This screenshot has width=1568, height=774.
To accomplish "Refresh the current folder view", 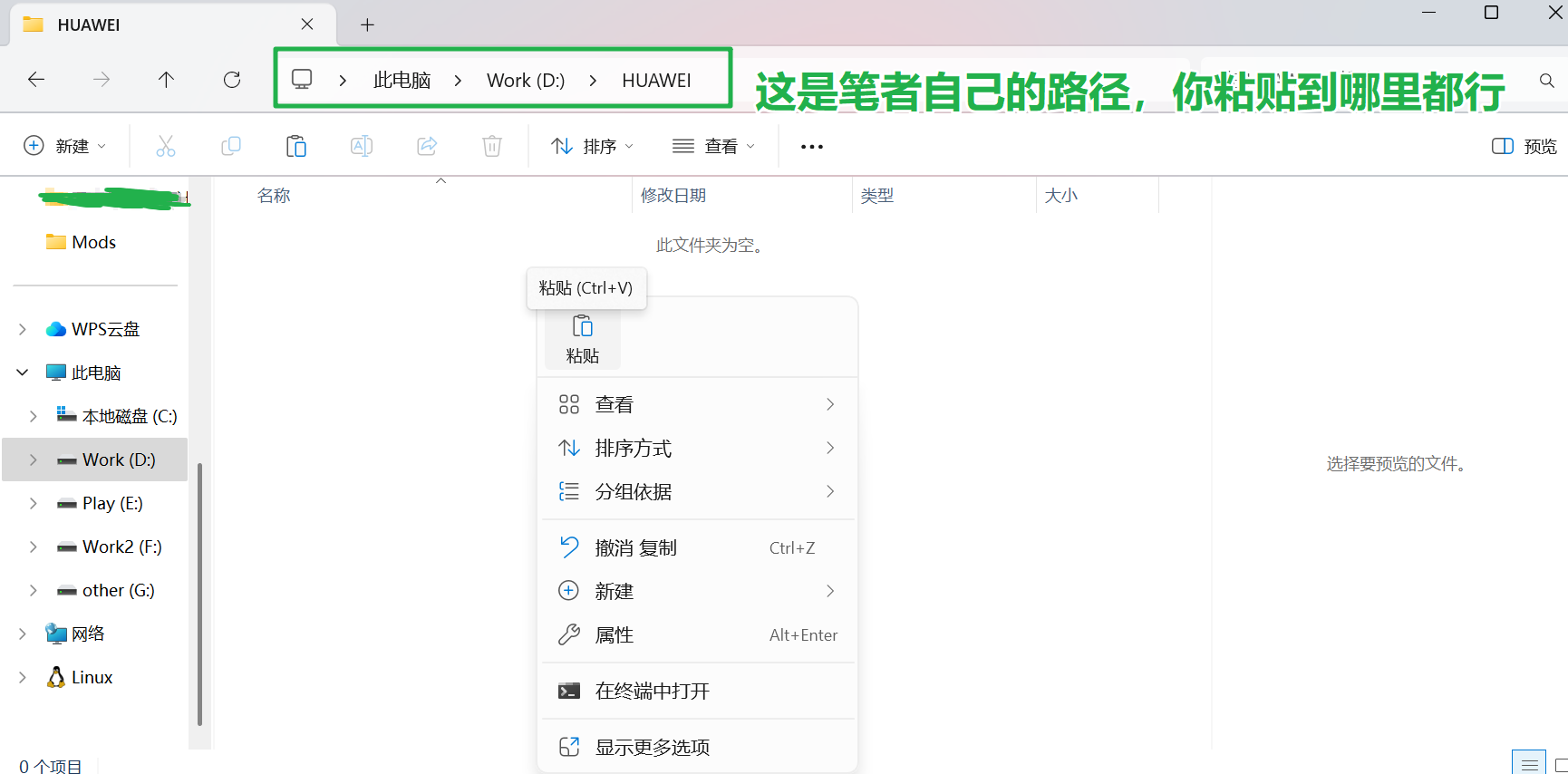I will [232, 80].
